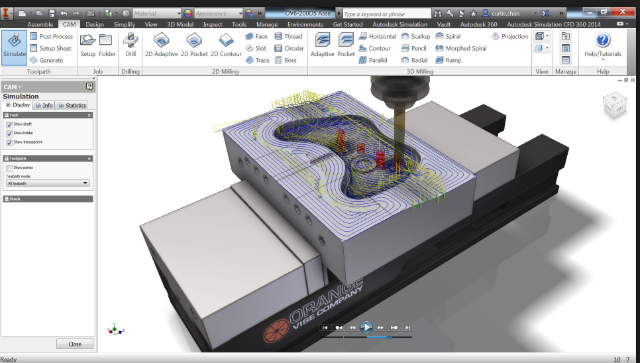Viewport: 640px width, 363px height.
Task: Click Generate toolpath
Action: pos(47,60)
